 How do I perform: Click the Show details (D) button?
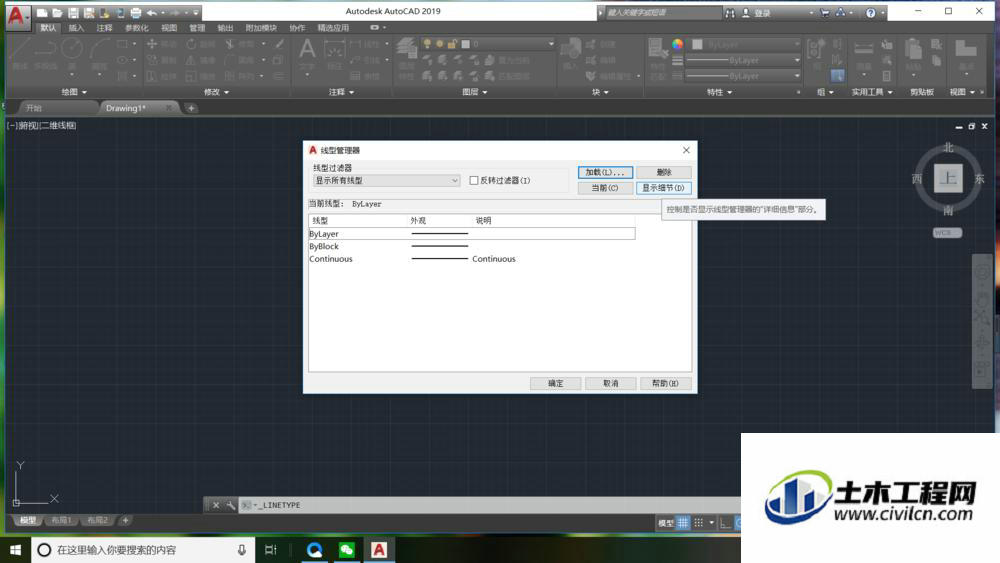664,187
